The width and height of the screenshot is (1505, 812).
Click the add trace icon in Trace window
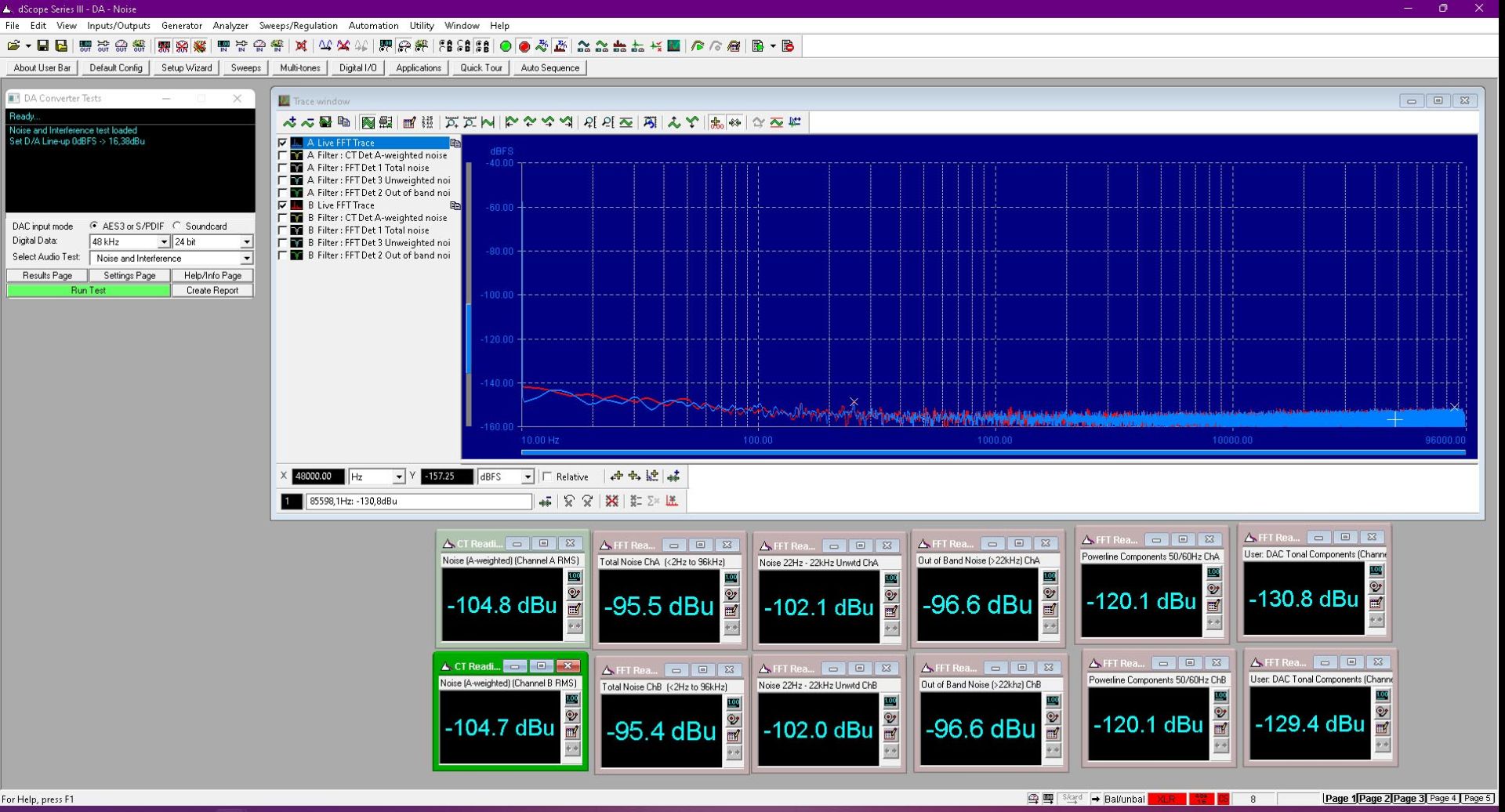[x=290, y=122]
